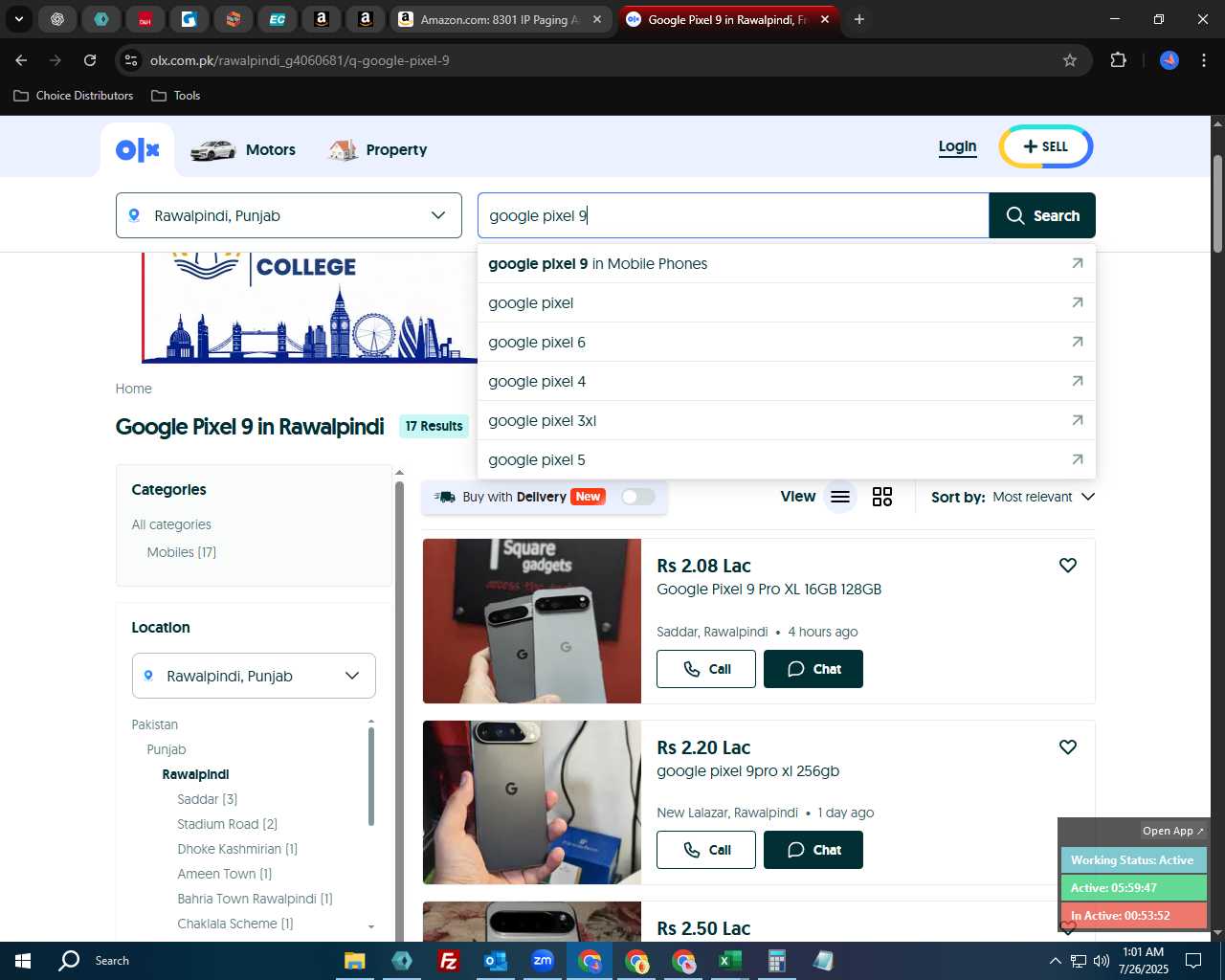Call seller of Google Pixel 9 Pro XL 16GB
The height and width of the screenshot is (980, 1225).
tap(706, 669)
